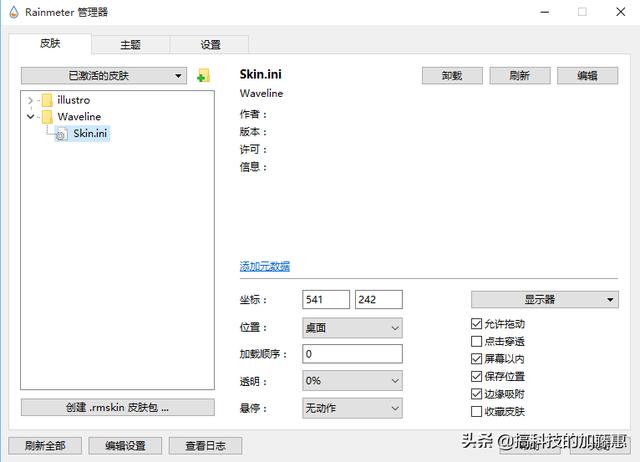
Task: Switch to the 设置 tab
Action: 210,44
